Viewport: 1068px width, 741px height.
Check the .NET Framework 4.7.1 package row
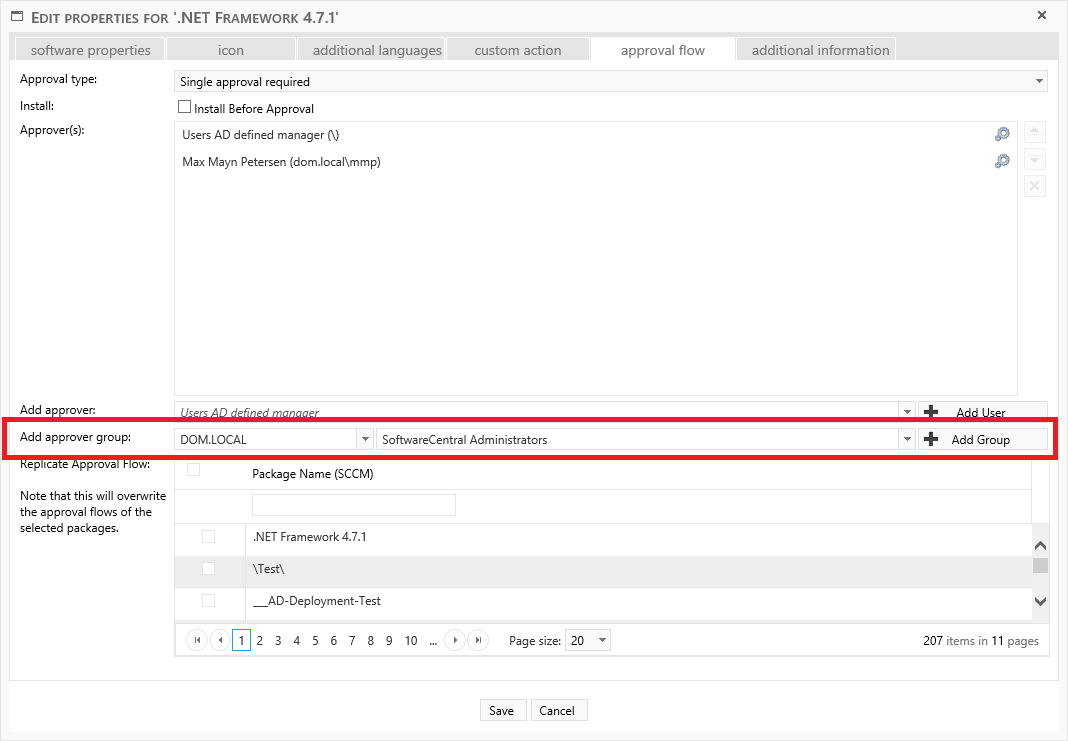(208, 537)
